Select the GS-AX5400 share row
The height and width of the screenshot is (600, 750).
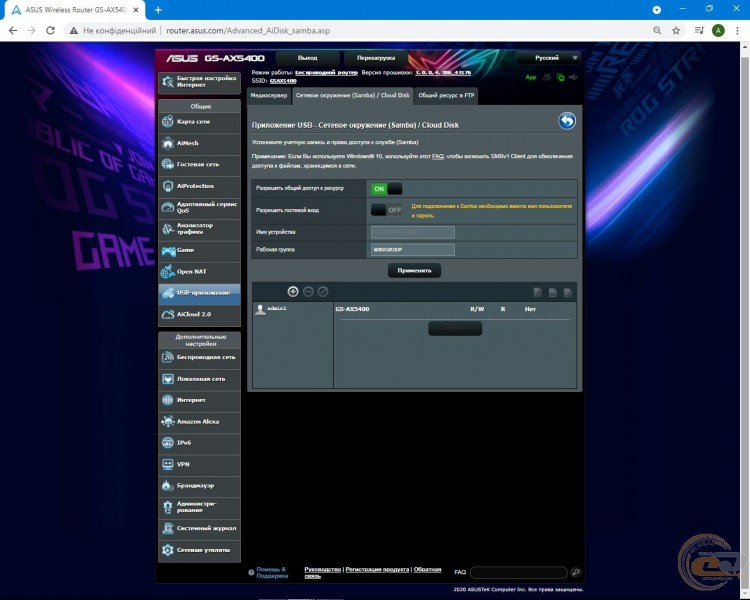[x=352, y=309]
